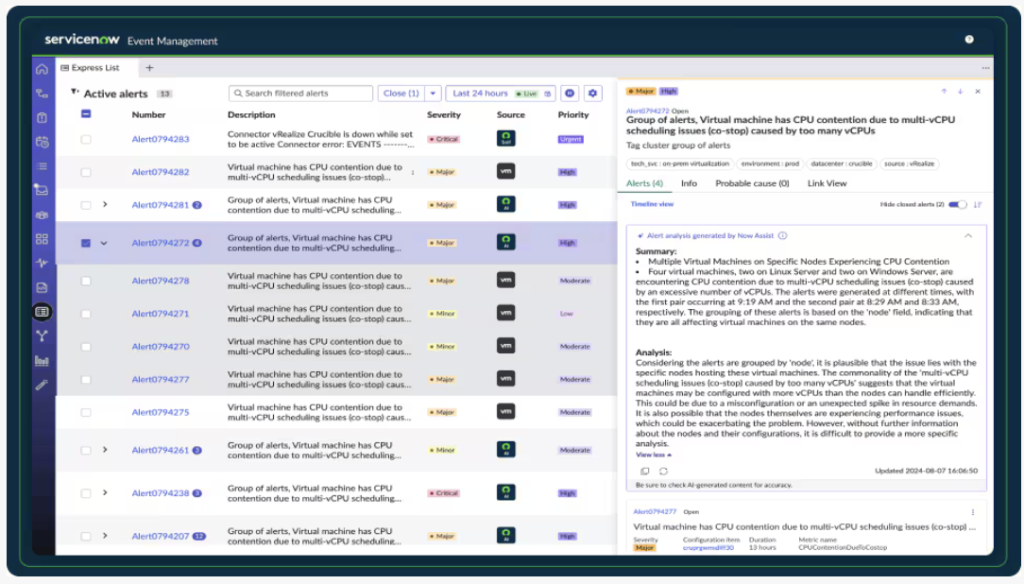The width and height of the screenshot is (1024, 584).
Task: Click the Search filtered alerts field
Action: (x=300, y=93)
